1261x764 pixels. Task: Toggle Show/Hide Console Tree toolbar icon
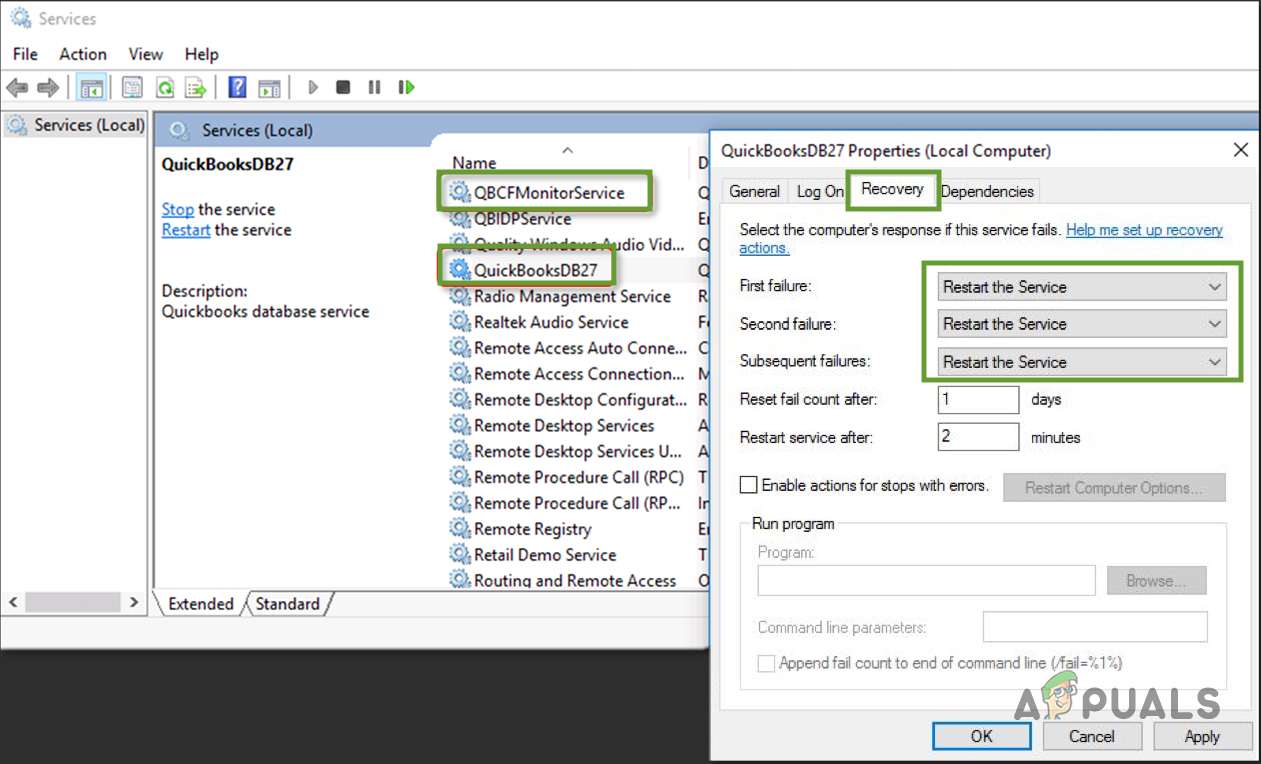pos(91,88)
